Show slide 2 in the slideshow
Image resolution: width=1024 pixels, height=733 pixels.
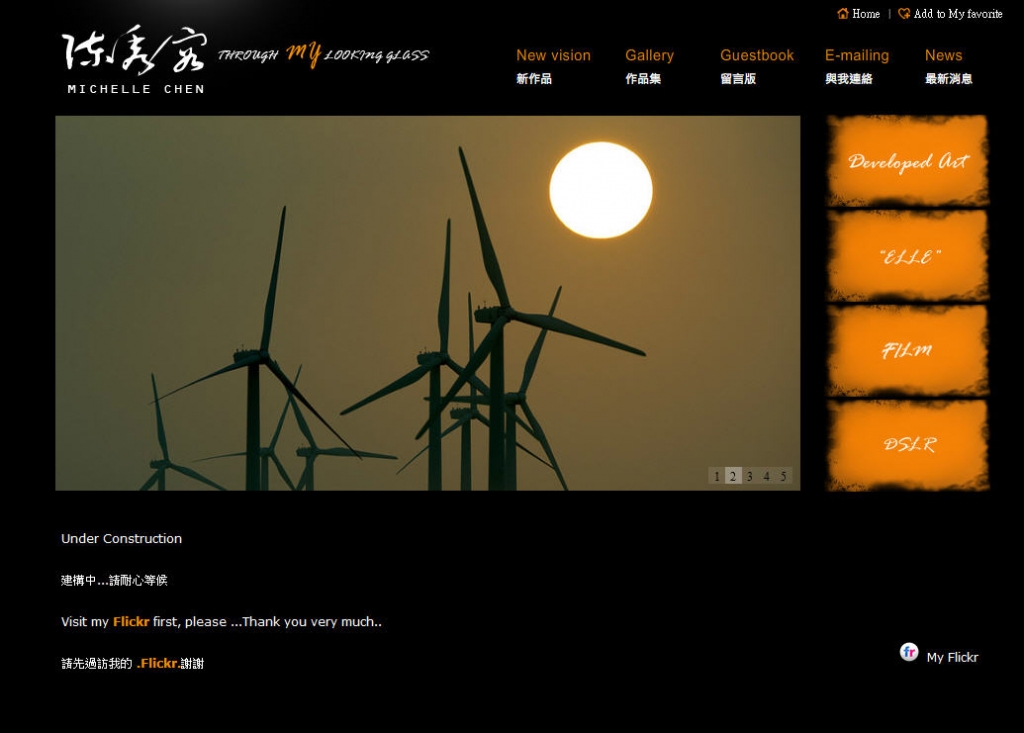click(x=733, y=476)
